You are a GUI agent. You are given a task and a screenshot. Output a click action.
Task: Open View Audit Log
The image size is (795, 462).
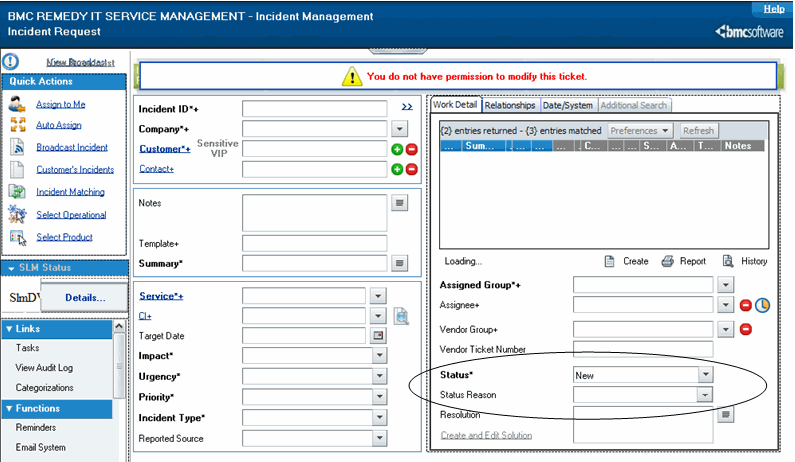pos(44,368)
